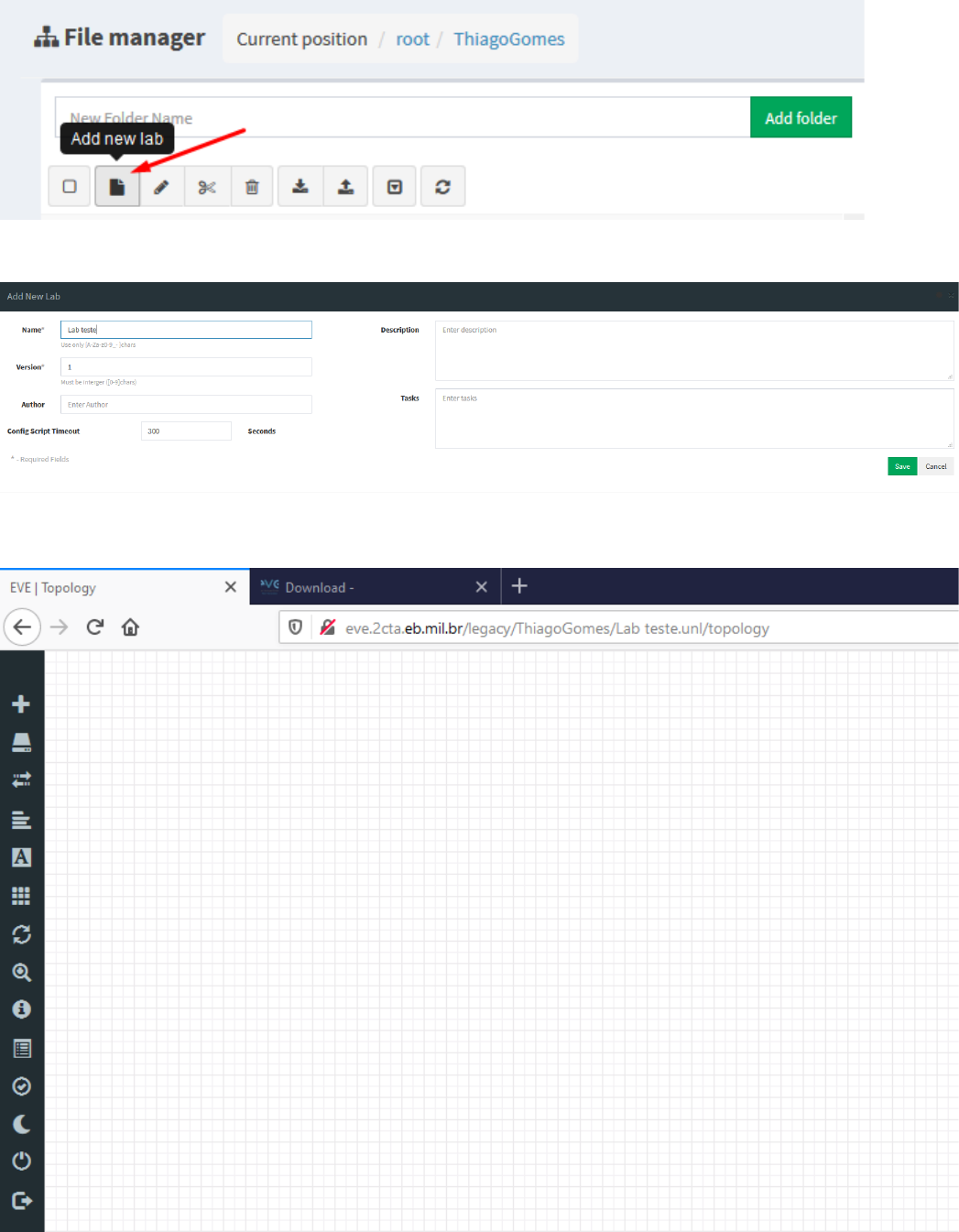Screen dimensions: 959x1232
Task: Cut files using the scissors icon
Action: (x=207, y=186)
